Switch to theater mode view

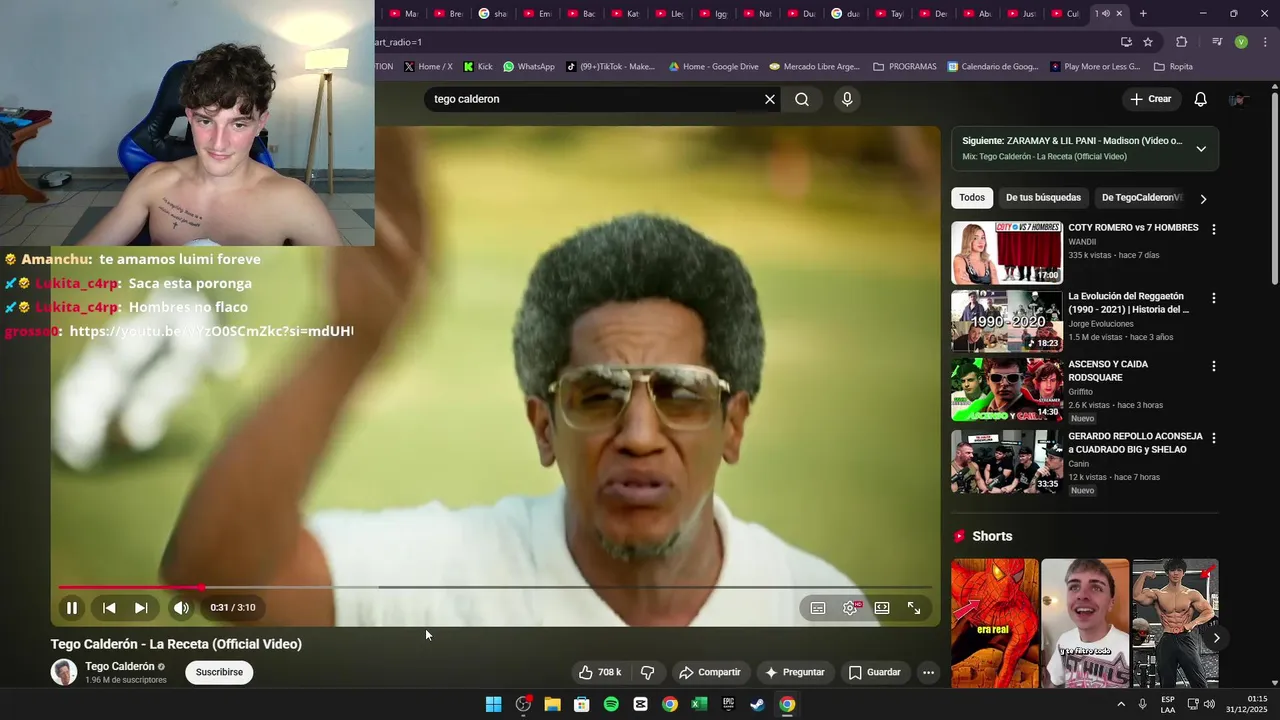click(882, 607)
